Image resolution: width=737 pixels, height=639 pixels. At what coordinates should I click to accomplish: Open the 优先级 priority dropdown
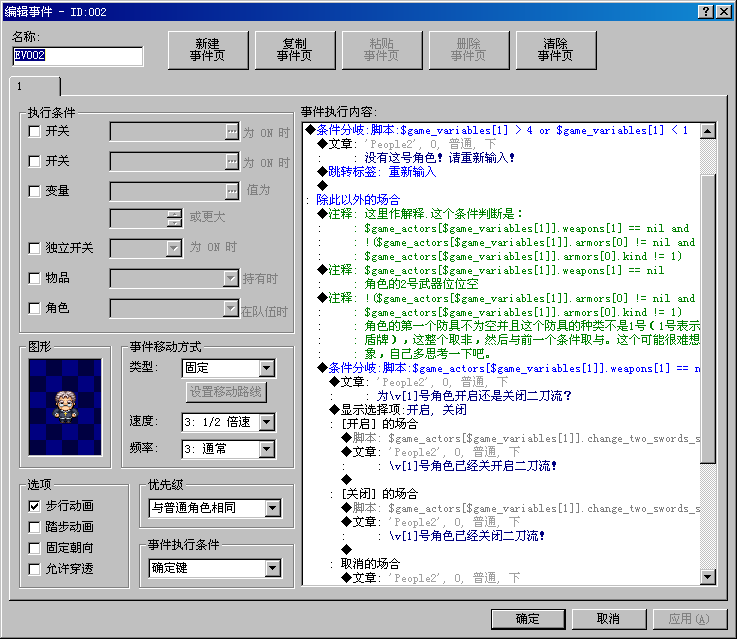[x=273, y=508]
